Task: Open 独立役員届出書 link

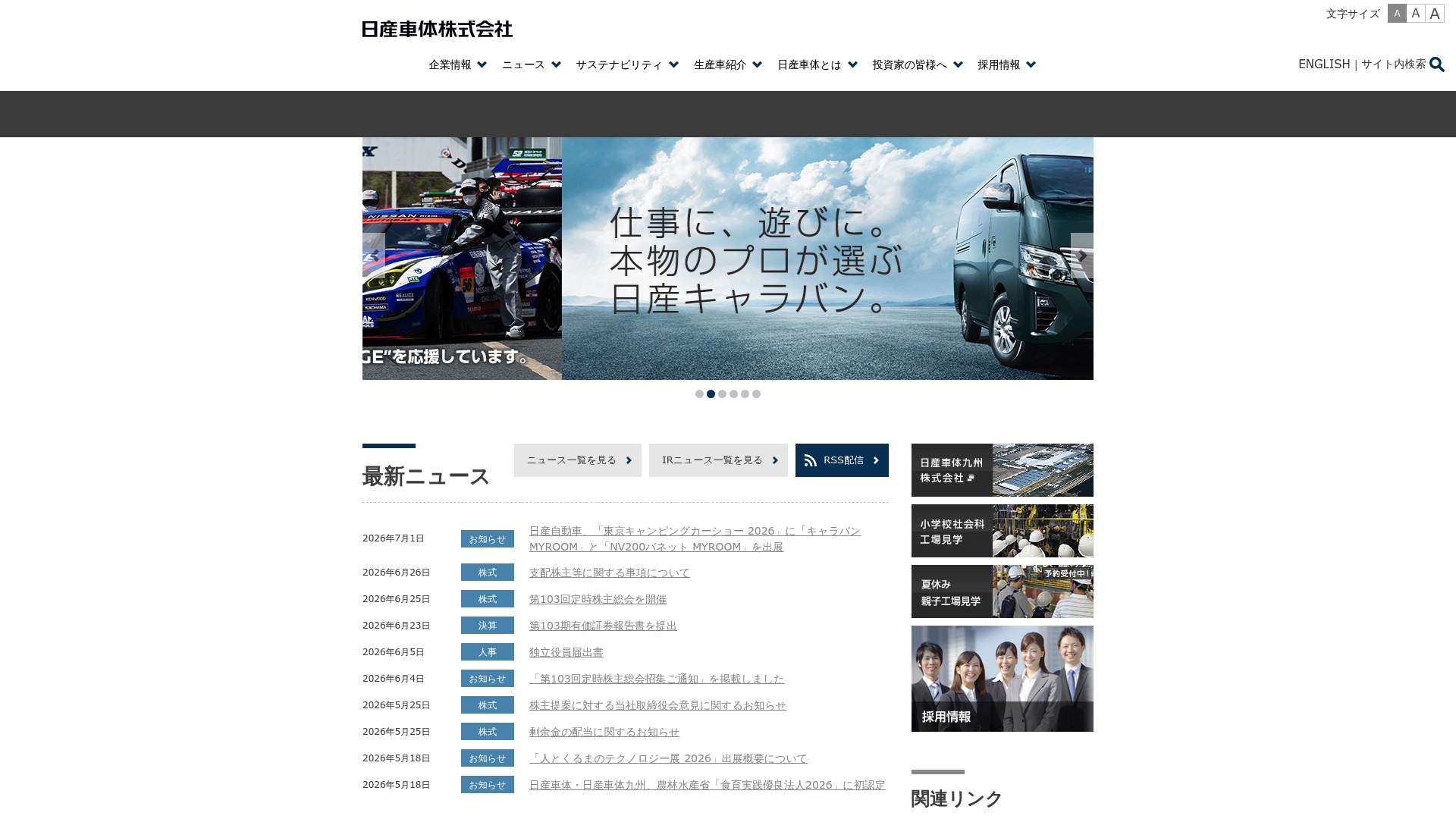Action: pos(566,652)
